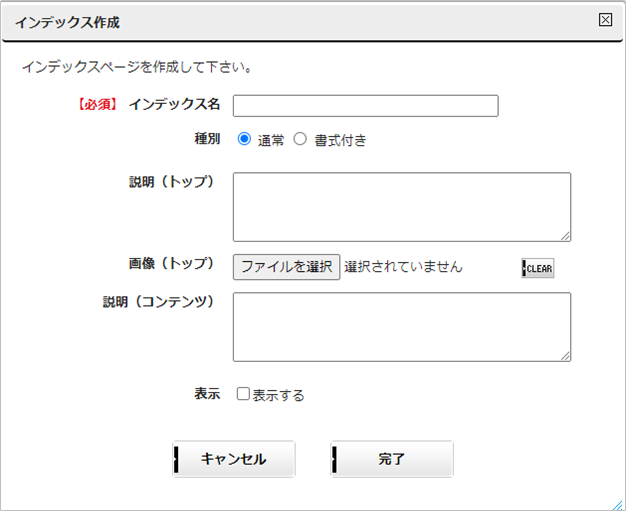Close the インデックス作成 dialog with X icon
This screenshot has width=626, height=511.
point(605,20)
